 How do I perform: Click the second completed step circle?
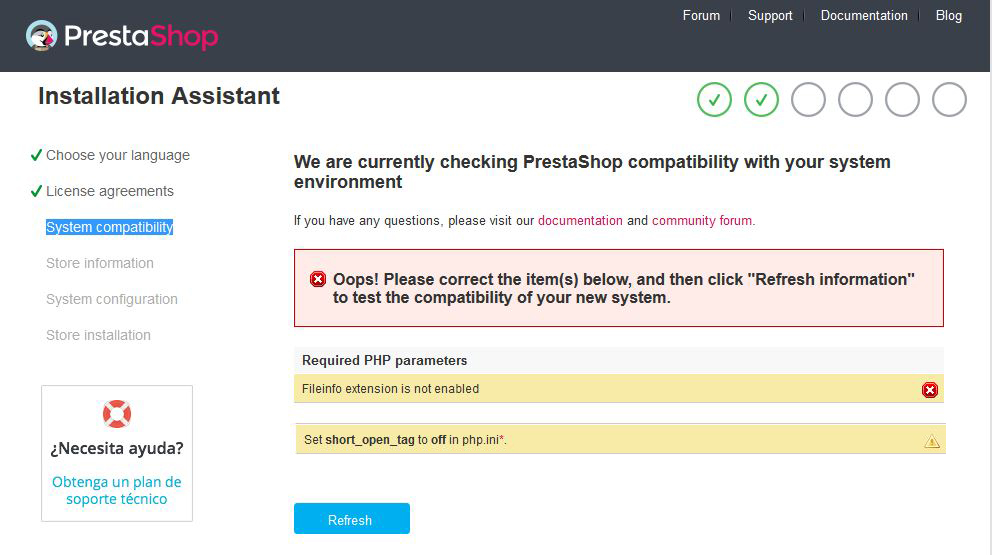[761, 99]
